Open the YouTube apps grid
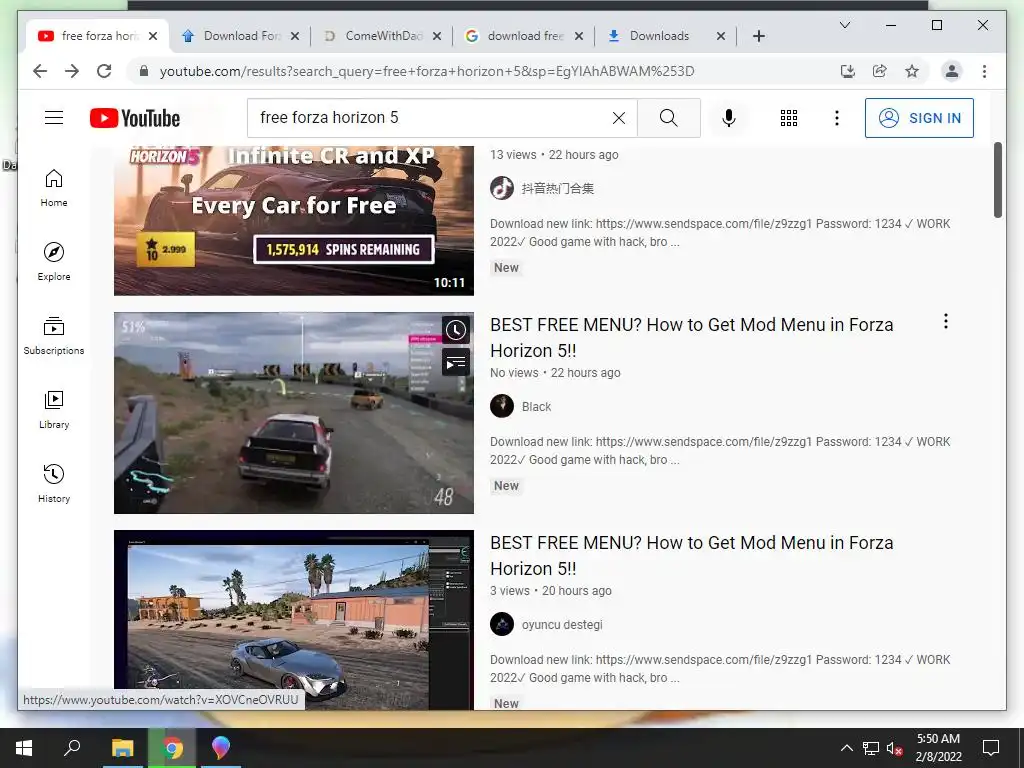This screenshot has height=768, width=1024. pyautogui.click(x=788, y=118)
